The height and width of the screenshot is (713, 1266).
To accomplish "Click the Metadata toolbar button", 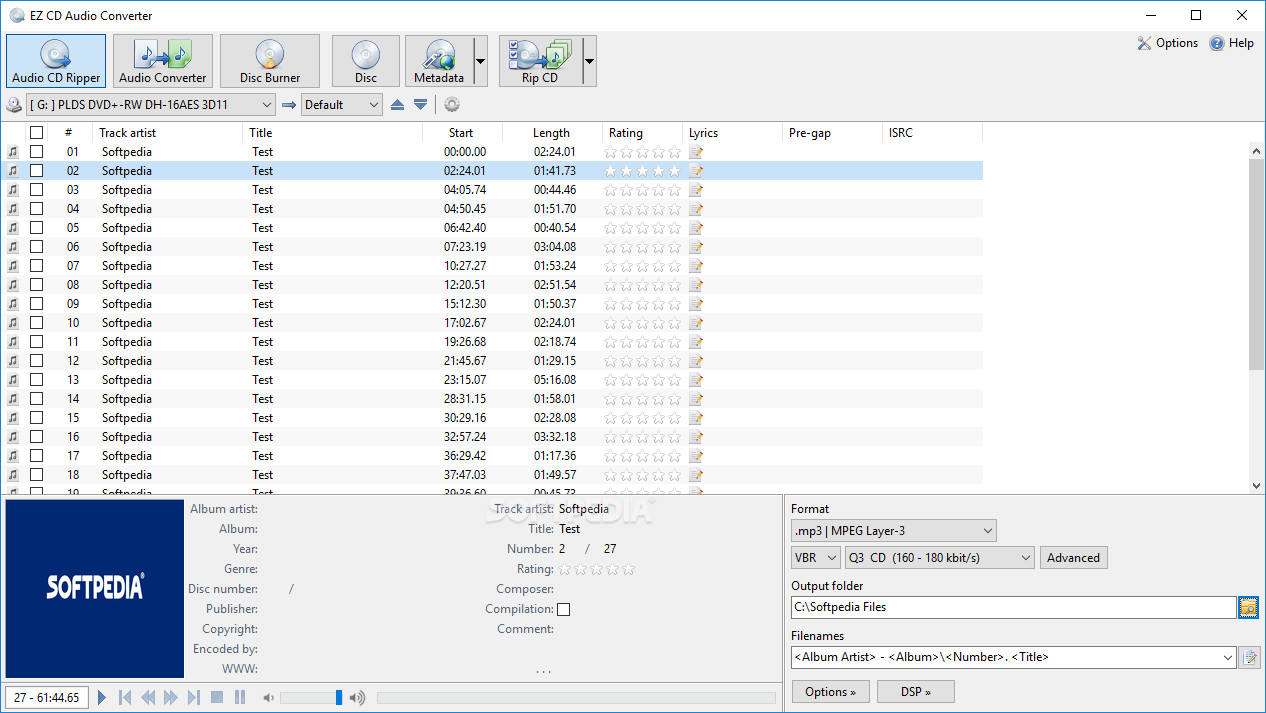I will tap(439, 61).
